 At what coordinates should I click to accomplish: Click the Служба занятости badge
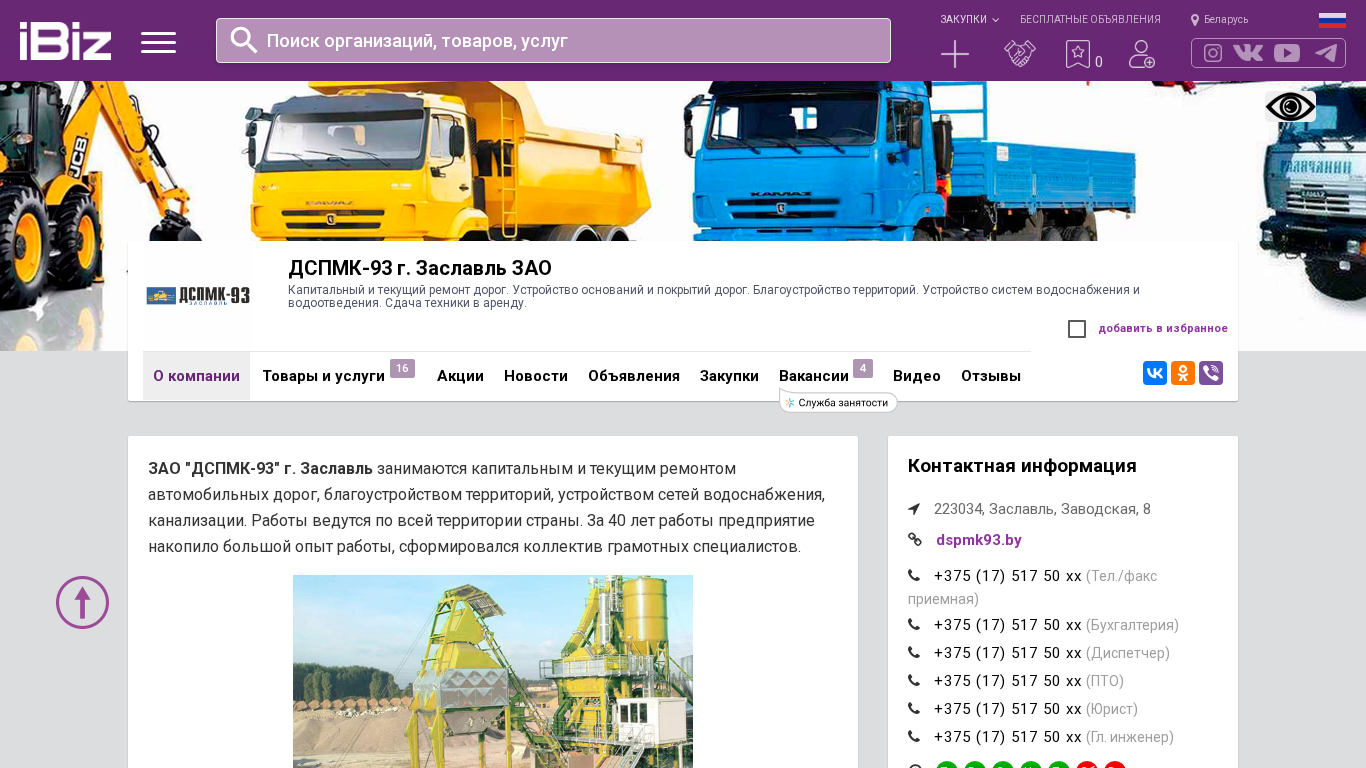tap(839, 402)
